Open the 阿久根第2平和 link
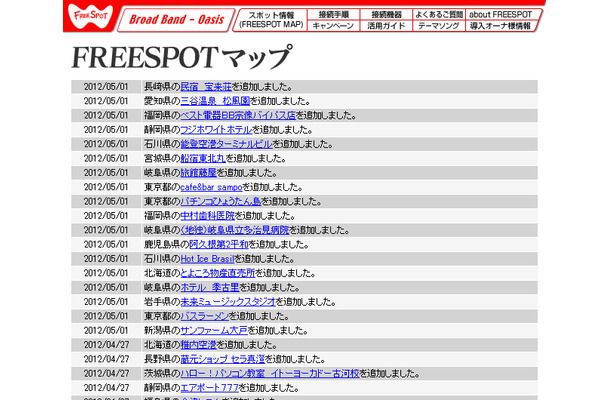Screen dimensions: 610x400 point(219,245)
